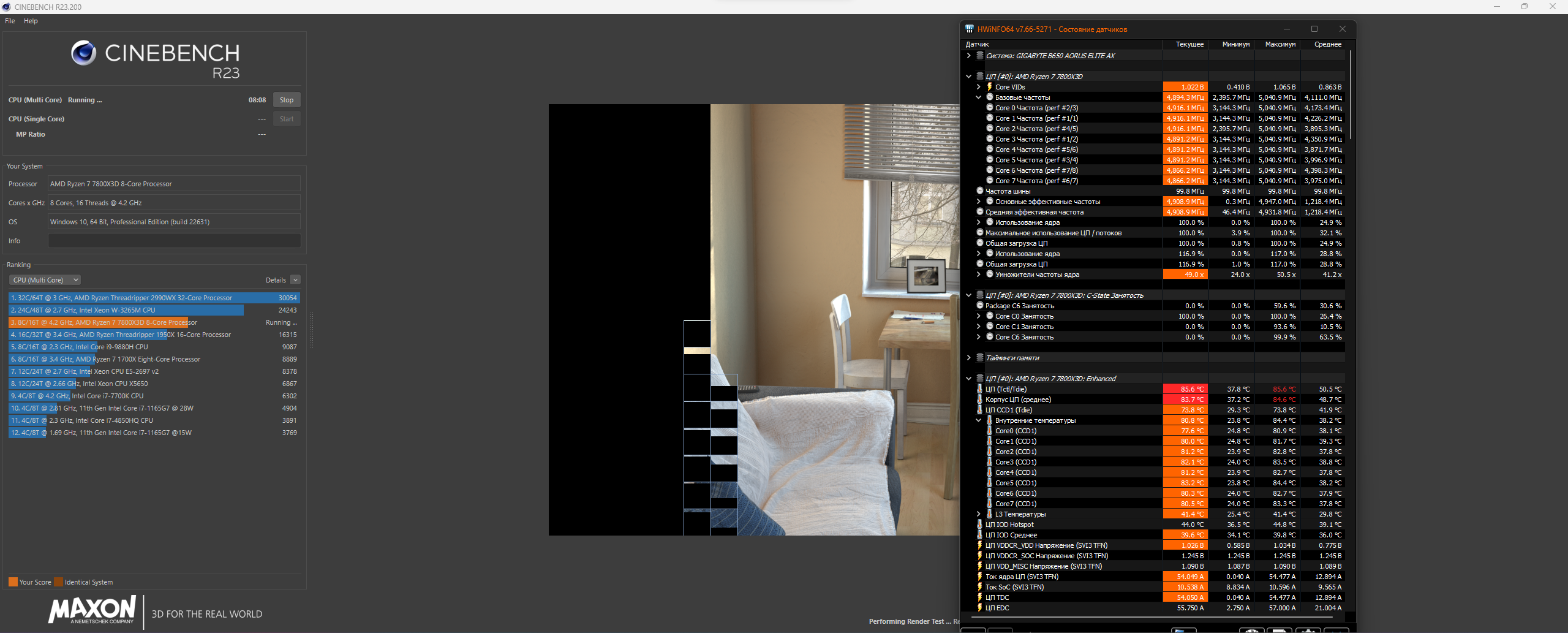Select ranking row Intel Xeon W-3265M
This screenshot has height=633, width=1568.
pos(154,310)
